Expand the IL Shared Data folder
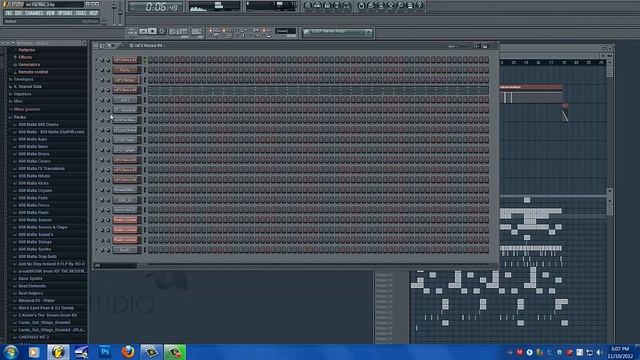 tap(27, 87)
